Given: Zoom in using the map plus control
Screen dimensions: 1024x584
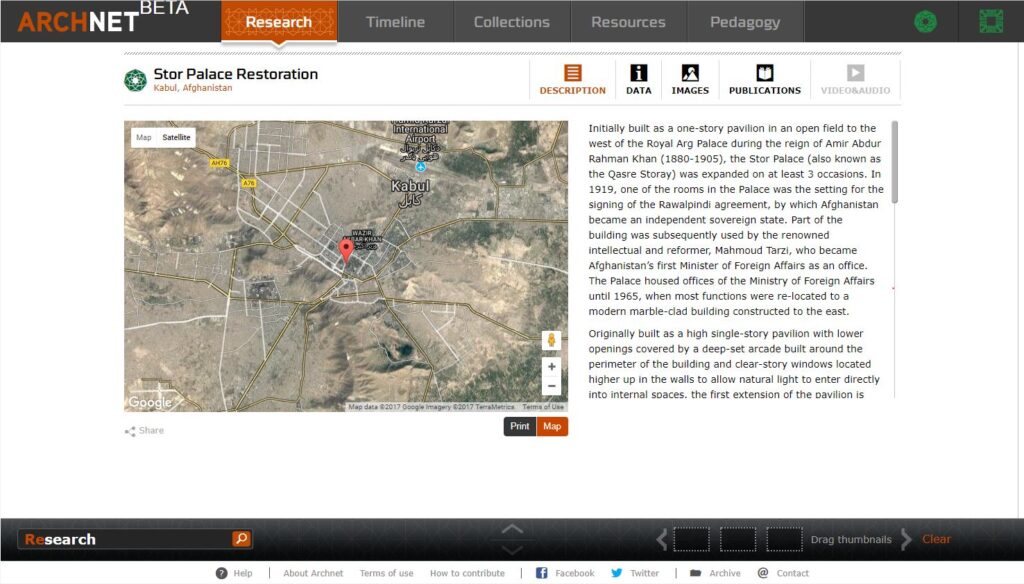Looking at the screenshot, I should pos(551,367).
